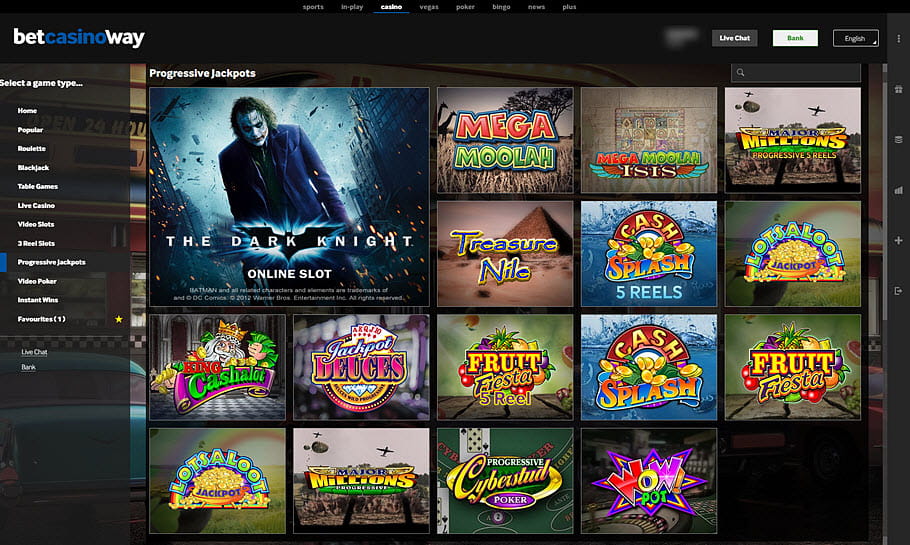Viewport: 910px width, 545px height.
Task: Open the Mega Moolah game tile
Action: [505, 140]
